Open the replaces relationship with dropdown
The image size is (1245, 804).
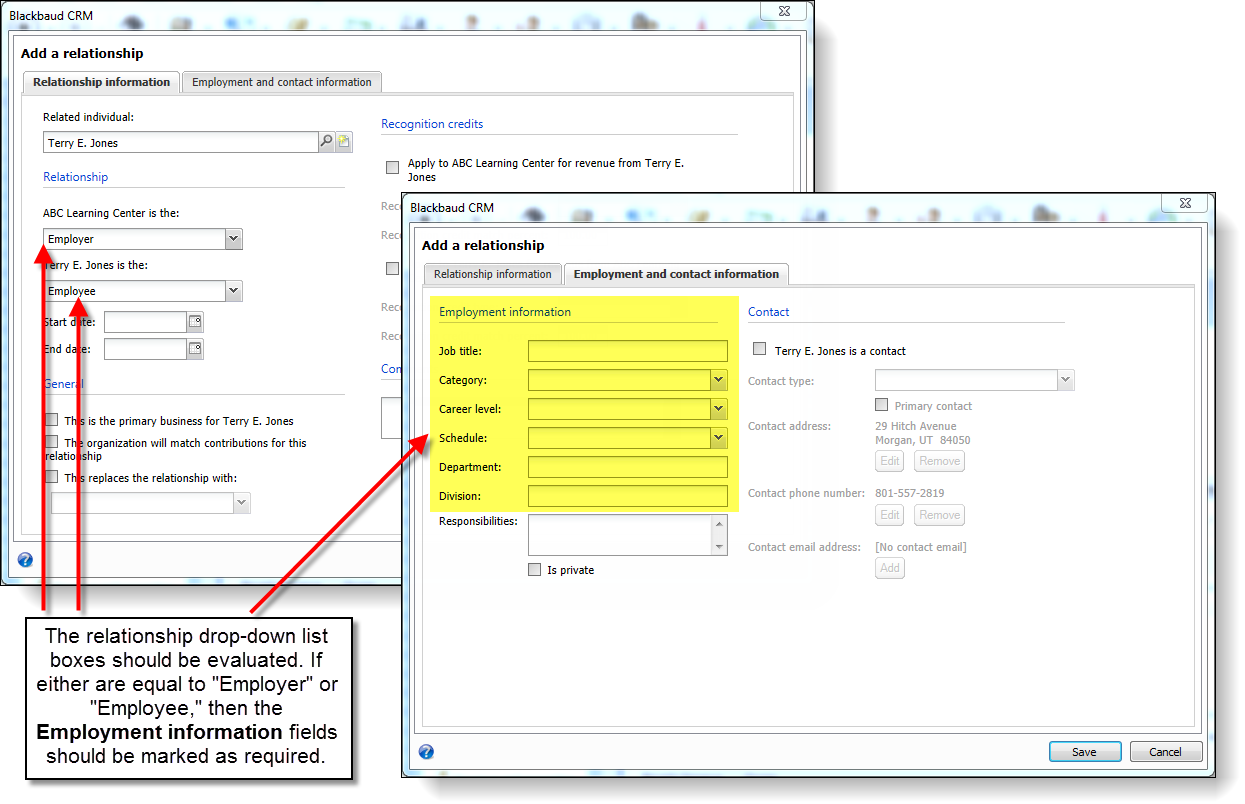[x=241, y=503]
